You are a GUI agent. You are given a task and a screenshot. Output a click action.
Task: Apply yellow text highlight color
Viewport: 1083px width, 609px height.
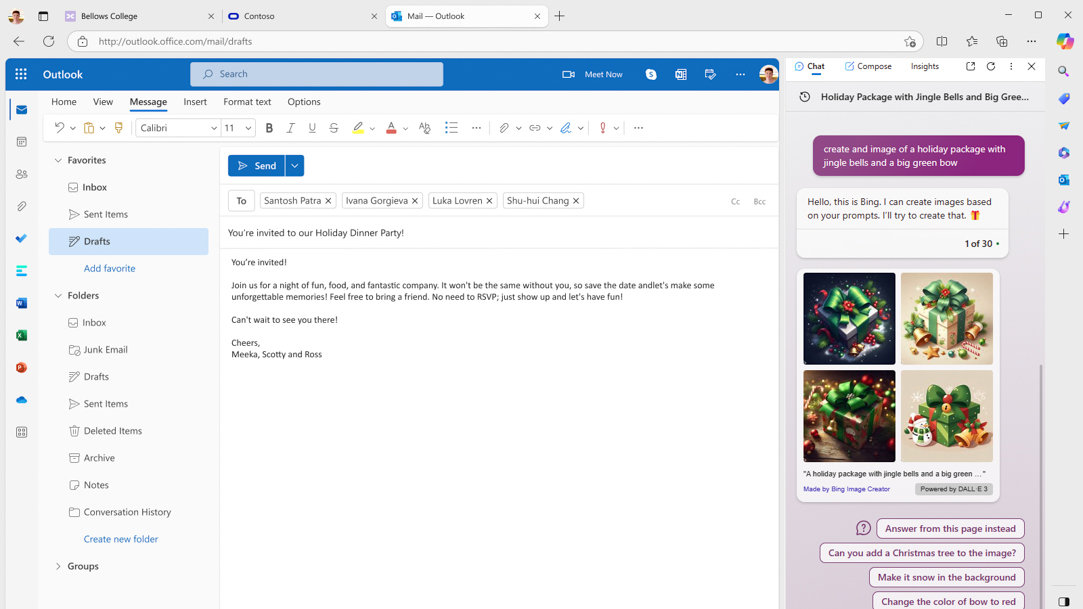[358, 128]
